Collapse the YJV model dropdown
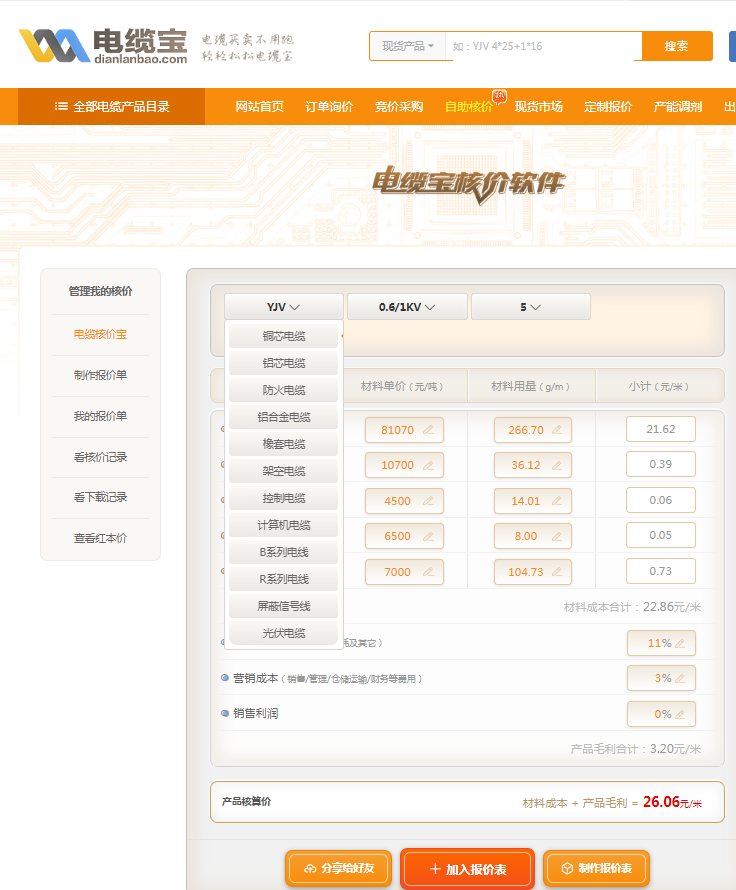The width and height of the screenshot is (736, 890). click(284, 307)
